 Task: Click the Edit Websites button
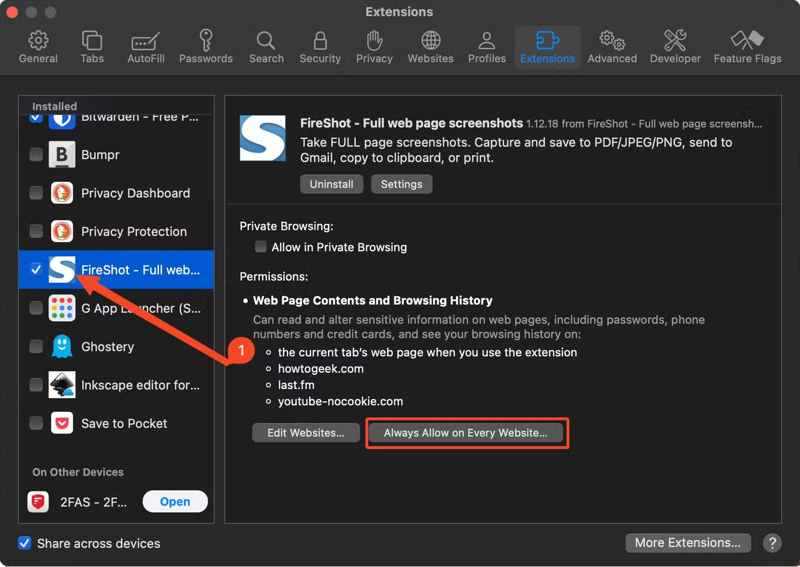point(305,433)
